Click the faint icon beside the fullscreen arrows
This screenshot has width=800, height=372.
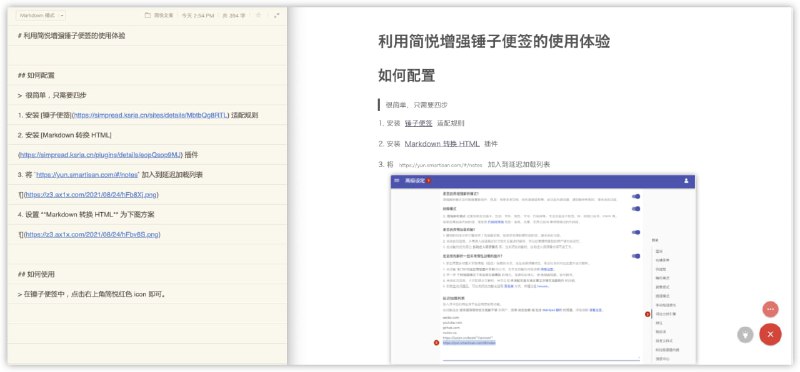click(x=259, y=15)
